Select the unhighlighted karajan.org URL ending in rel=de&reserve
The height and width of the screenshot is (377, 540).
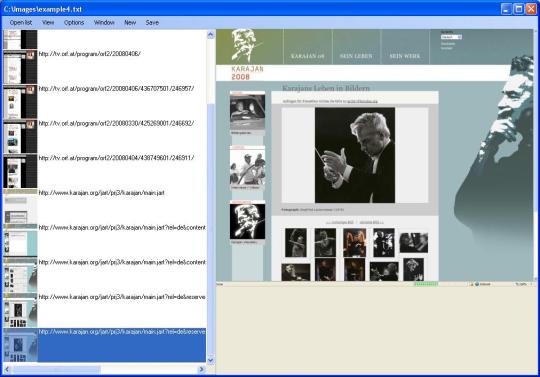(x=122, y=297)
